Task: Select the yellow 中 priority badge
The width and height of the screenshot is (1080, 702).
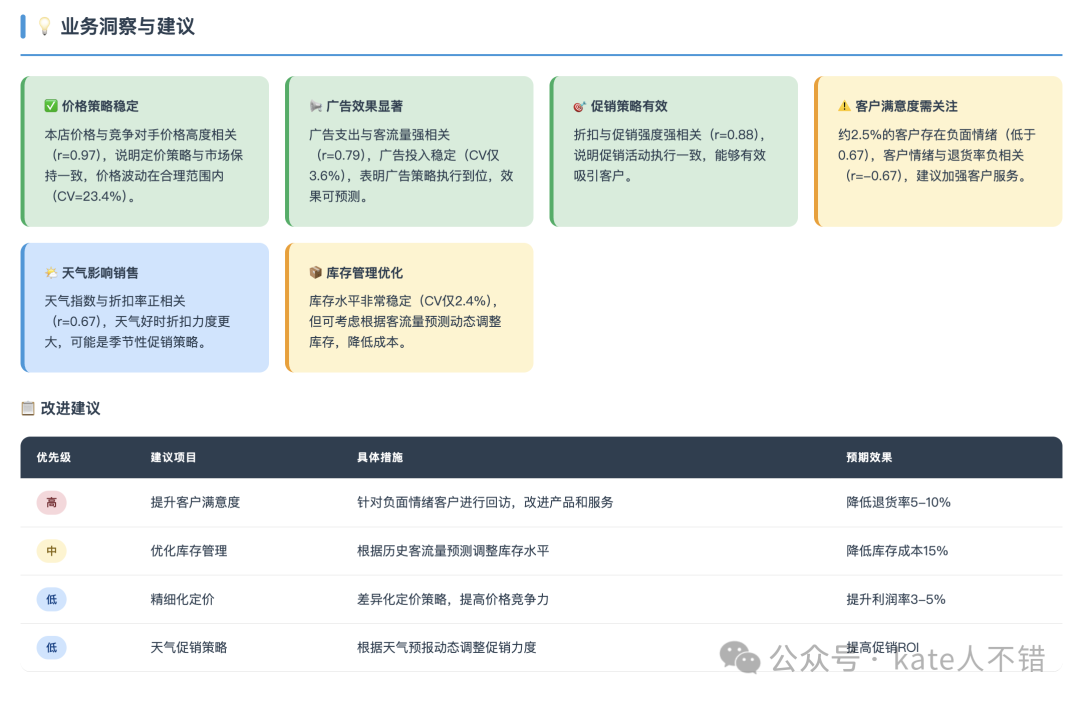Action: (x=51, y=551)
